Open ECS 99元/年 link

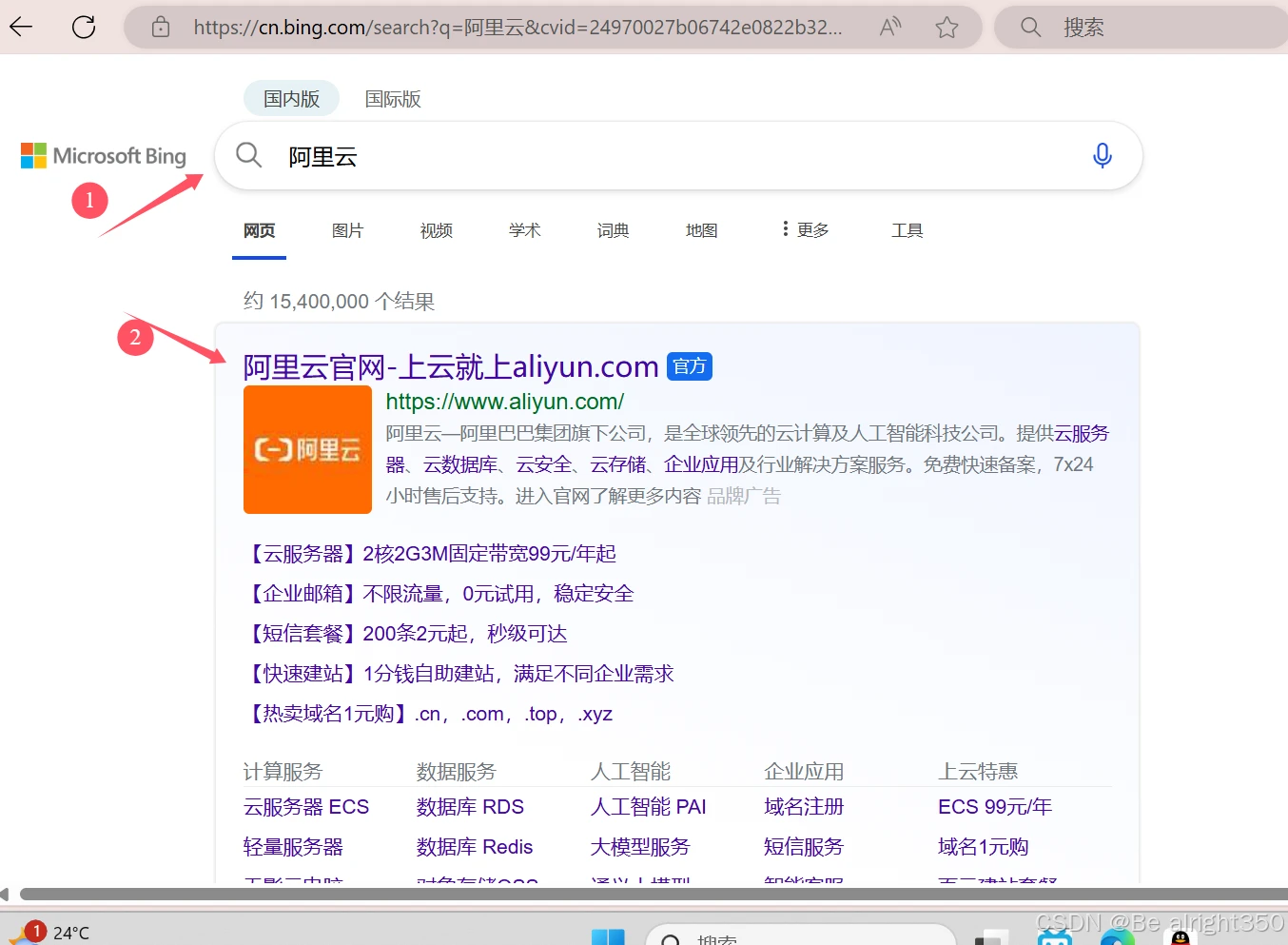[x=995, y=807]
